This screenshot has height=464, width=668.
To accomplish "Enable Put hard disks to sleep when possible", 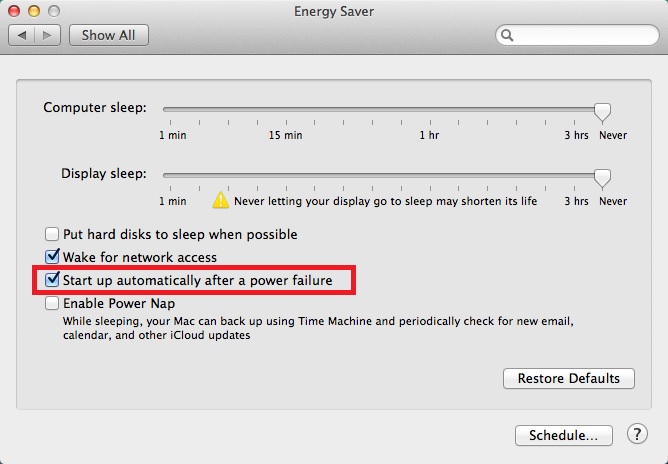I will (x=52, y=234).
